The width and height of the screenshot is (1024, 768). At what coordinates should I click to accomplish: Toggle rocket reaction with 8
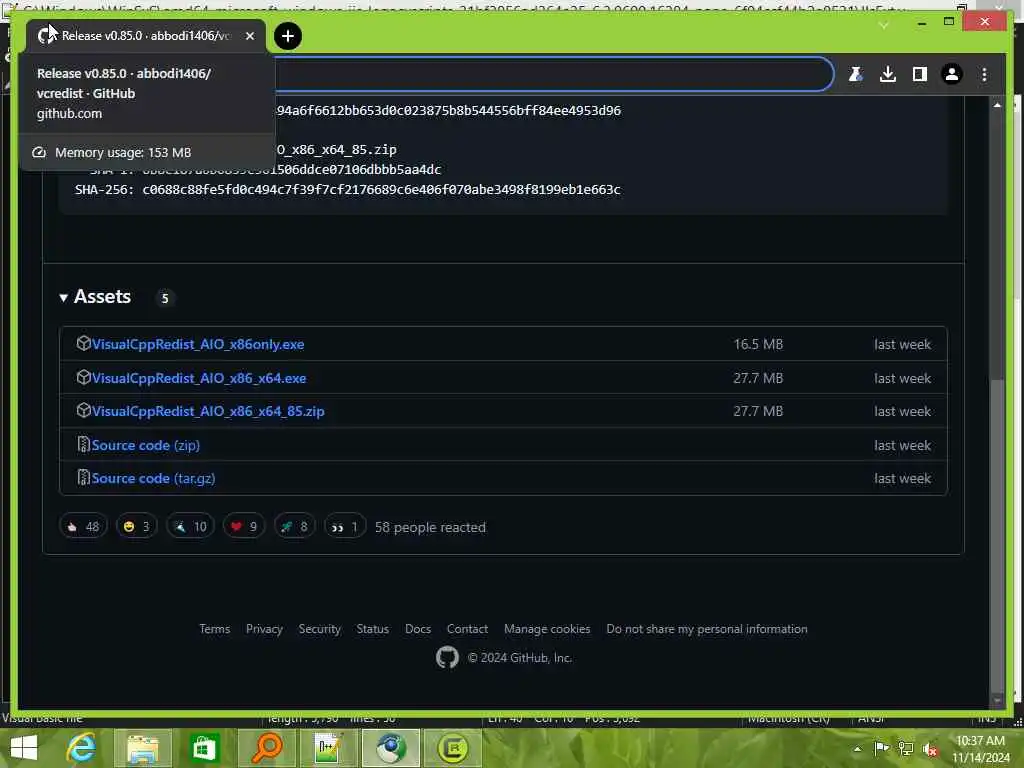(x=295, y=526)
